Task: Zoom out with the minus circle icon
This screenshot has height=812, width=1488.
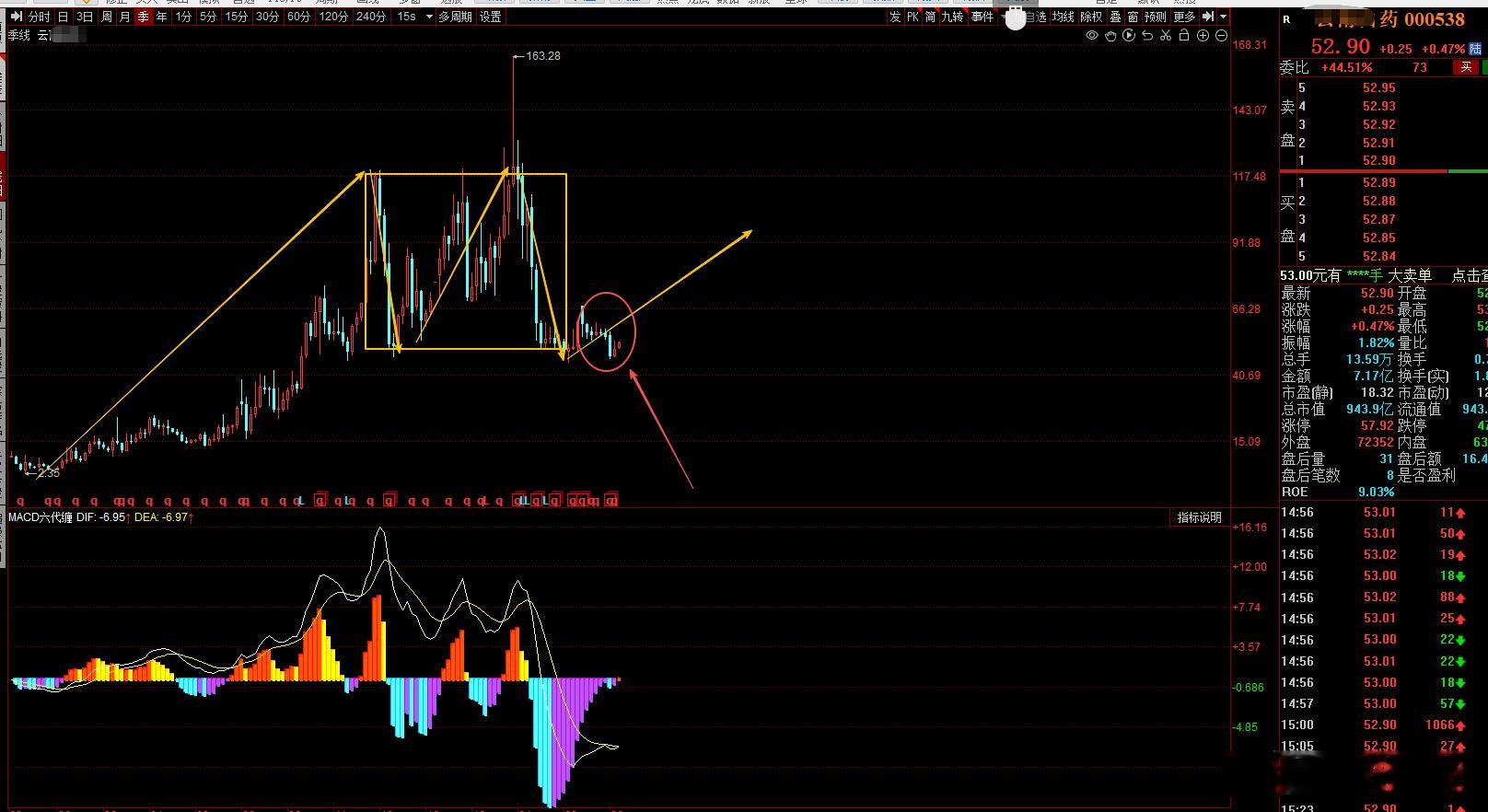Action: (1221, 35)
